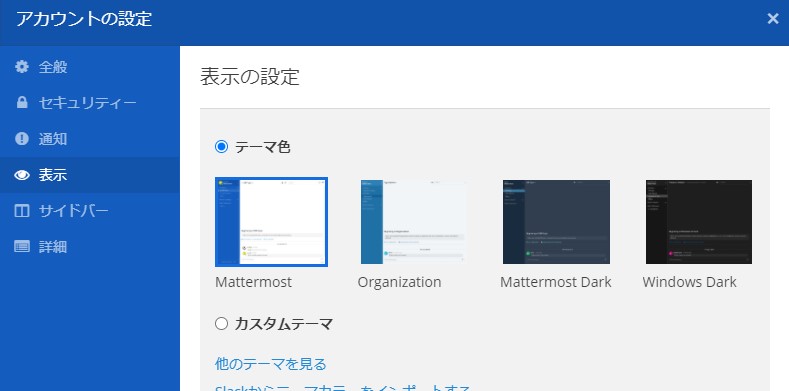Open the 通知 settings tab
Screen dimensions: 789x391
[x=90, y=139]
